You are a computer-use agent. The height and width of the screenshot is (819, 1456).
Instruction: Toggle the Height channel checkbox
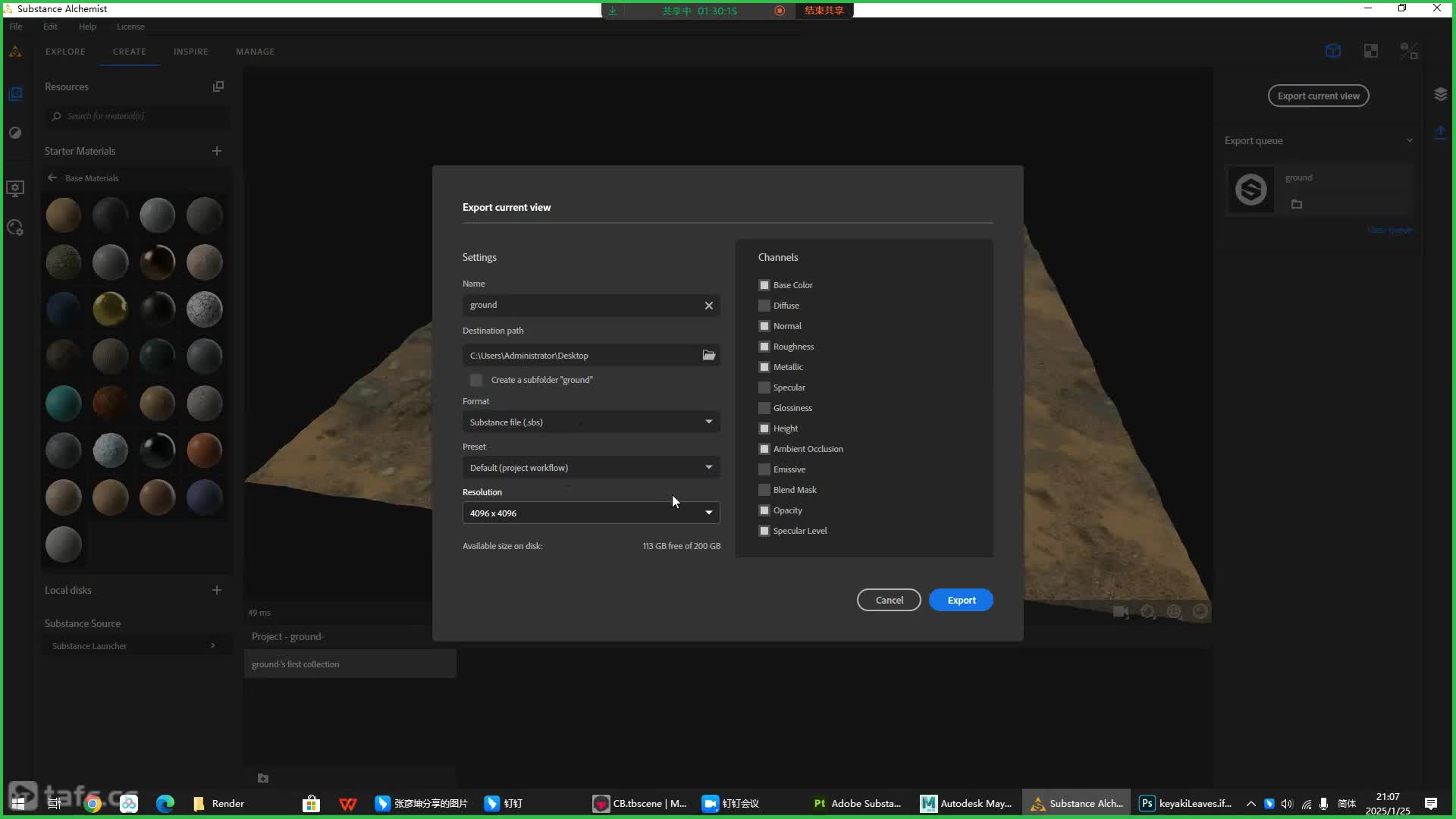coord(764,428)
